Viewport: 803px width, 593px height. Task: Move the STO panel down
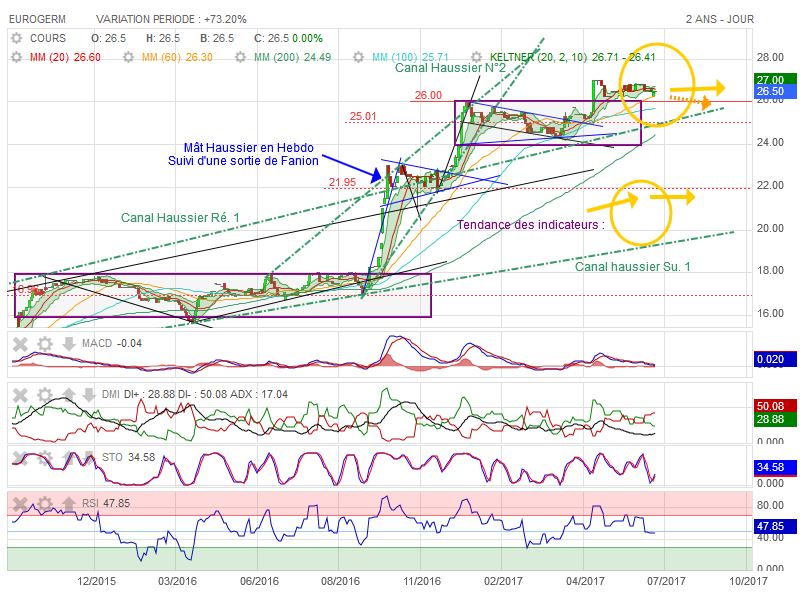(x=89, y=457)
